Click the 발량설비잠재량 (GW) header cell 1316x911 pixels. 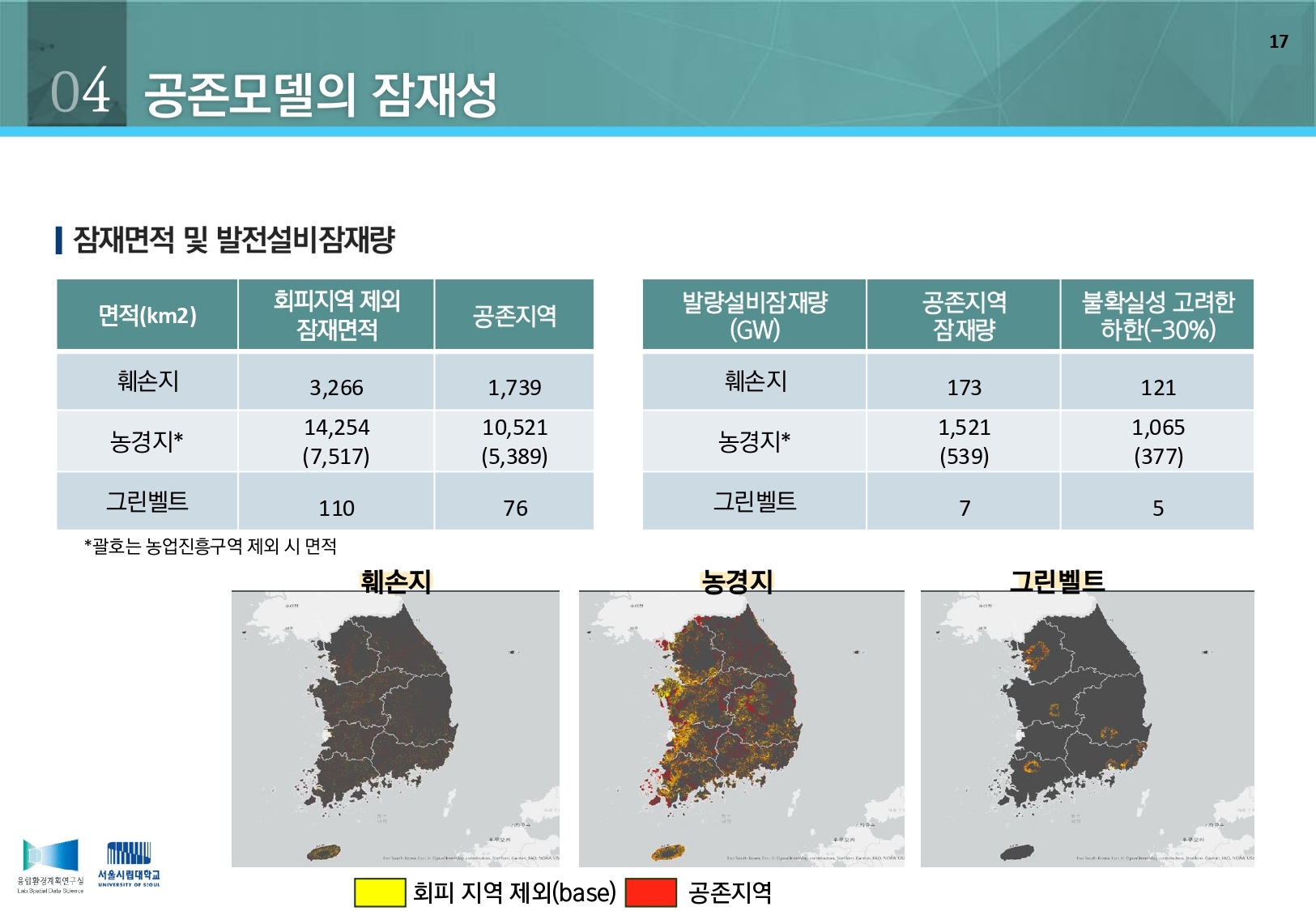754,315
